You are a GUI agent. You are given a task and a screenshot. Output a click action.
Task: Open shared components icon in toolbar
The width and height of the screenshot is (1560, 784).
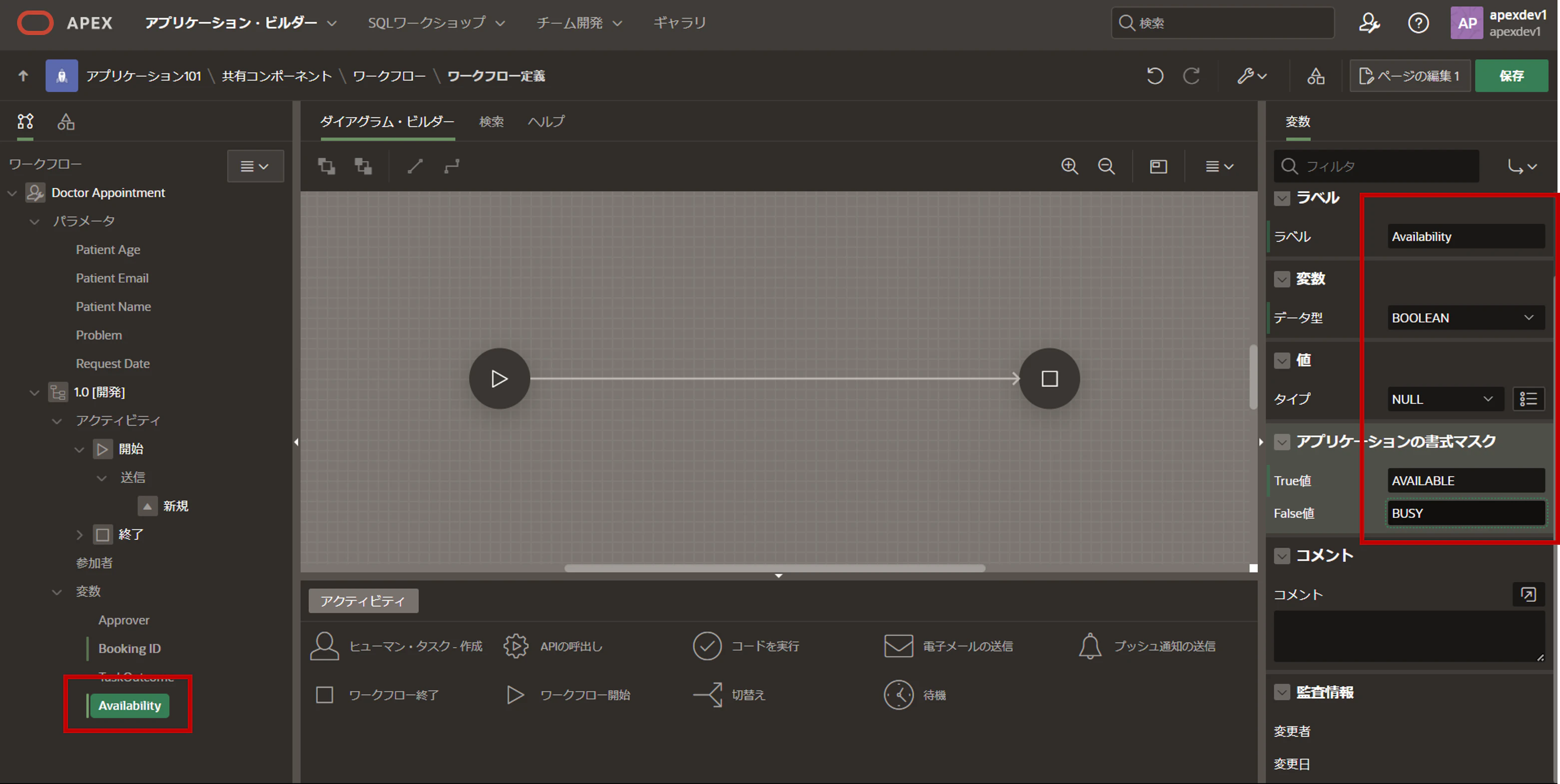1315,76
